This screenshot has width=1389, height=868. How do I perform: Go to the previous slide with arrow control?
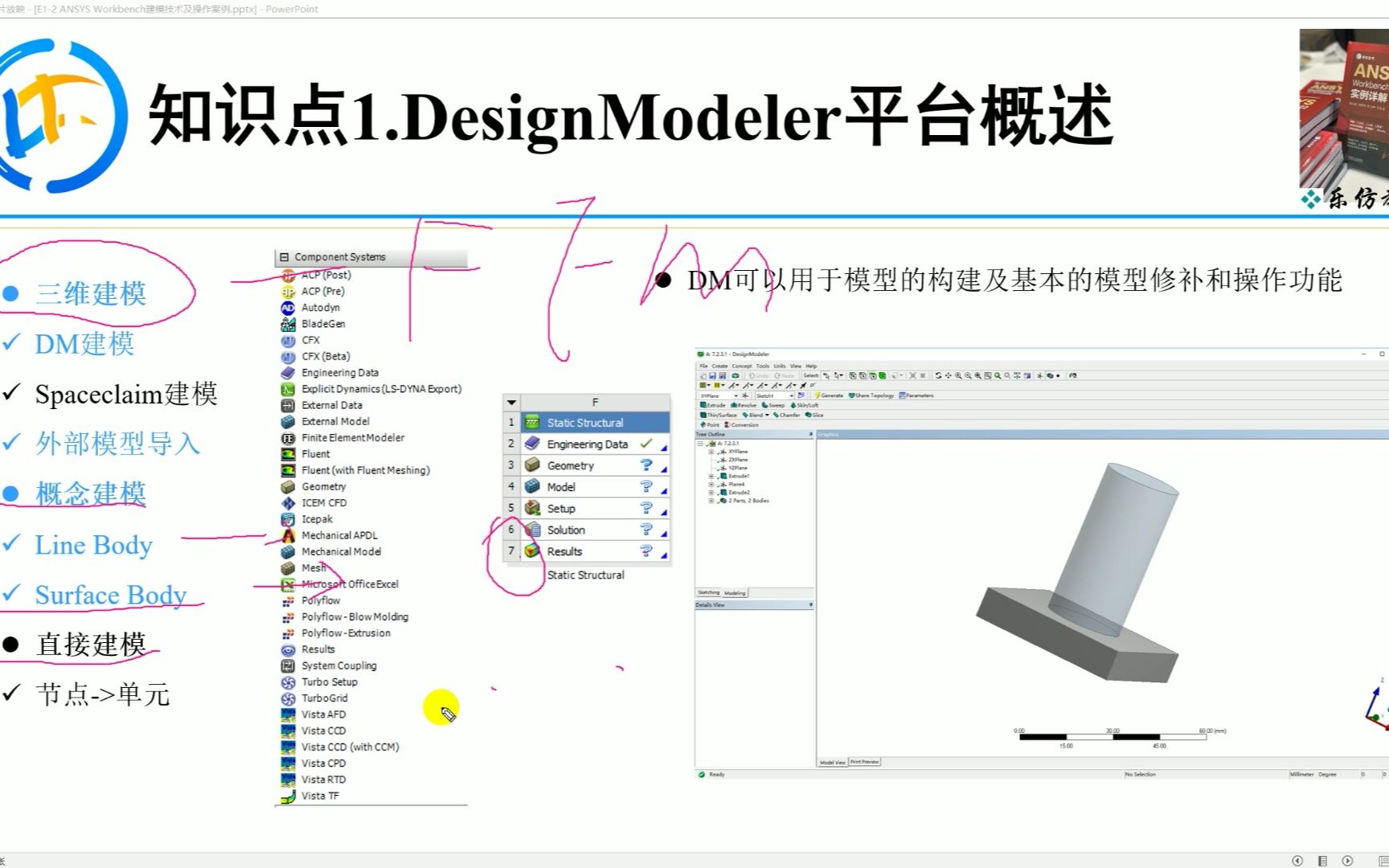point(1297,861)
